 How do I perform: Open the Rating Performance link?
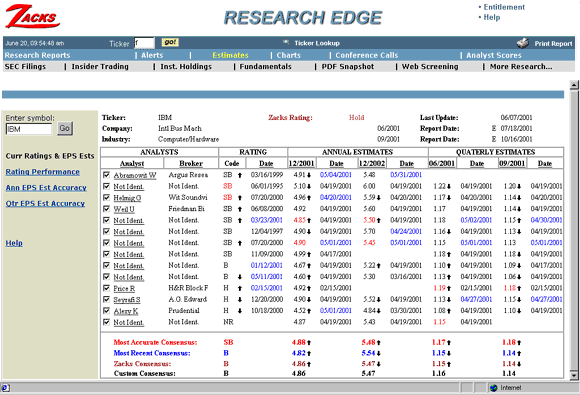point(43,172)
